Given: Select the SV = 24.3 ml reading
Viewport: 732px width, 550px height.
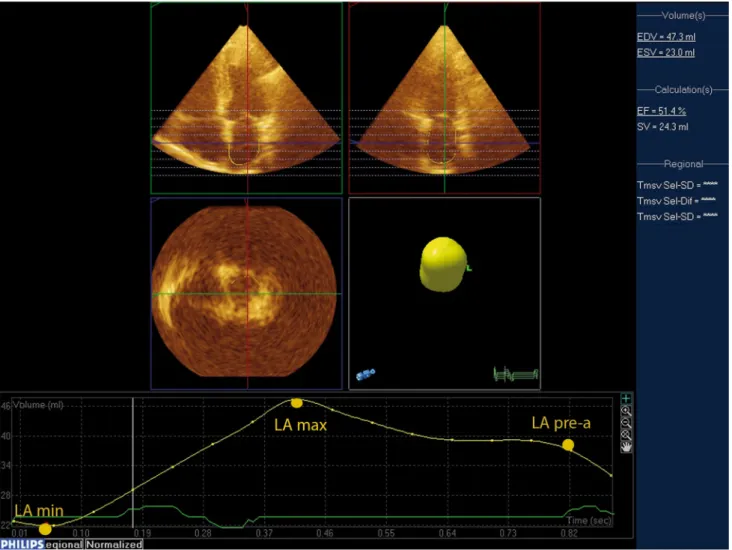Looking at the screenshot, I should (x=662, y=127).
